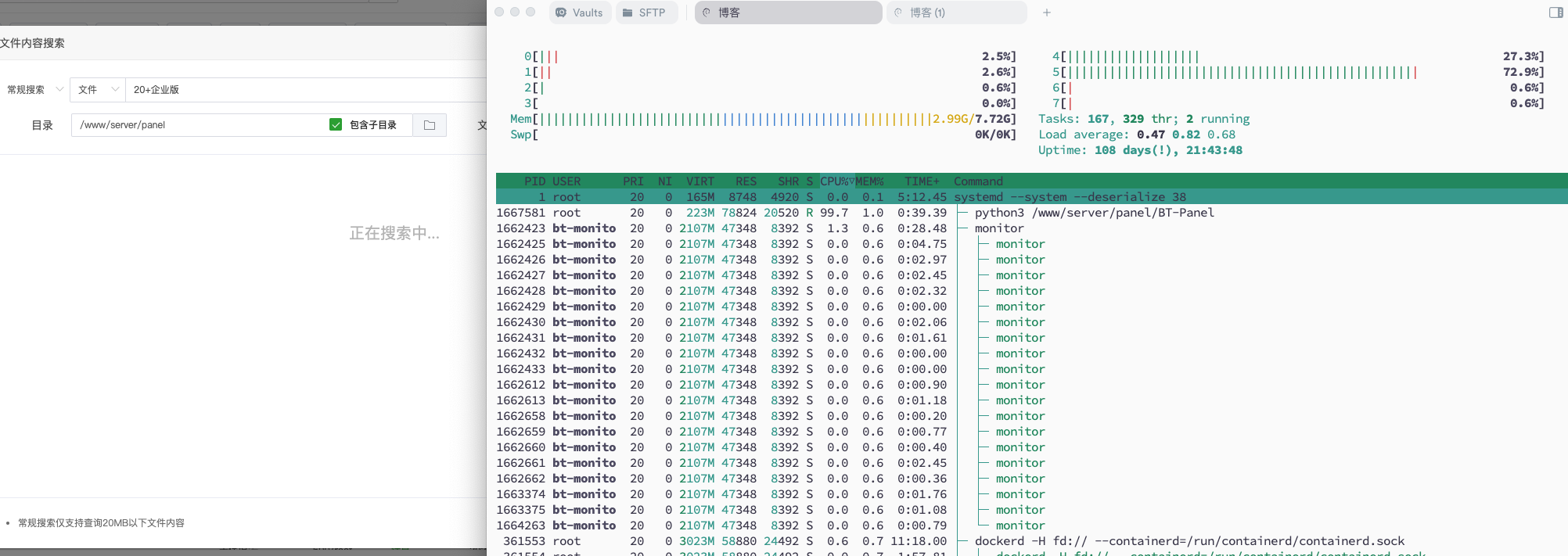Image resolution: width=1568 pixels, height=556 pixels.
Task: Click the folder browse icon beside directory
Action: click(430, 125)
